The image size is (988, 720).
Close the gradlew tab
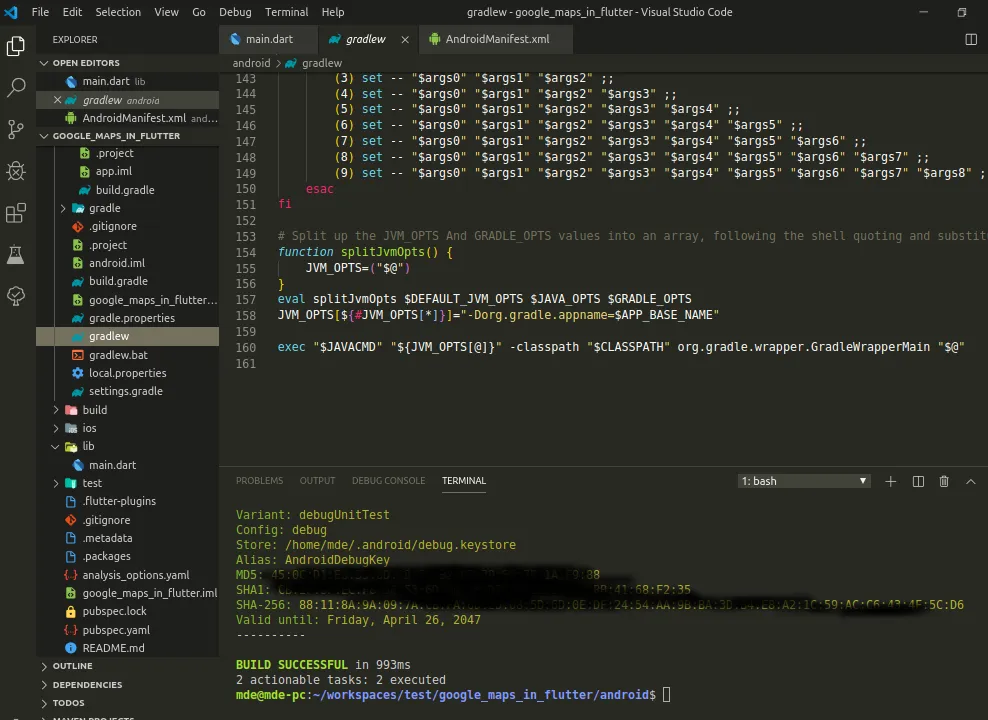pos(405,39)
